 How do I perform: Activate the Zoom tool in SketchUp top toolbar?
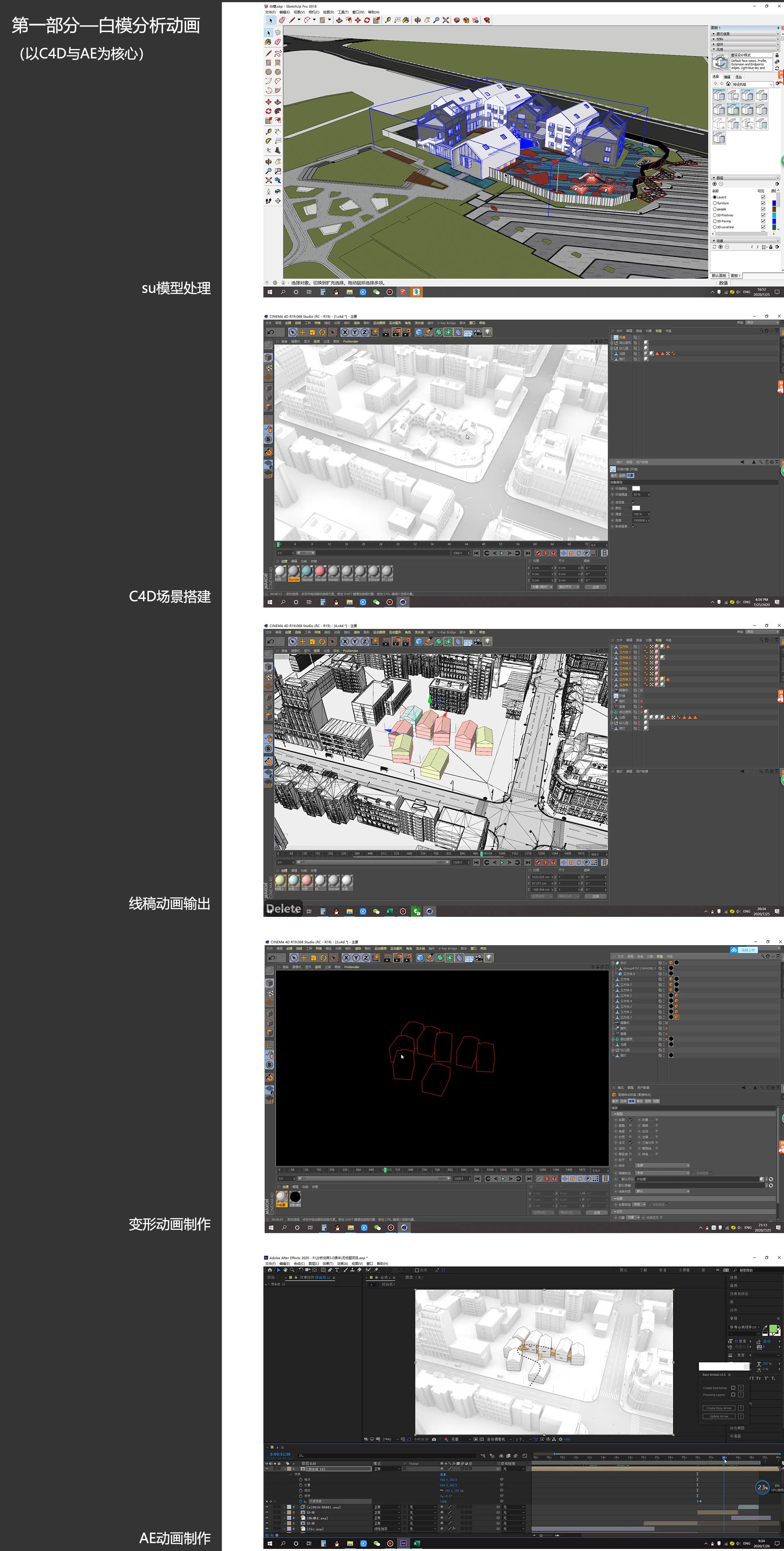[436, 20]
